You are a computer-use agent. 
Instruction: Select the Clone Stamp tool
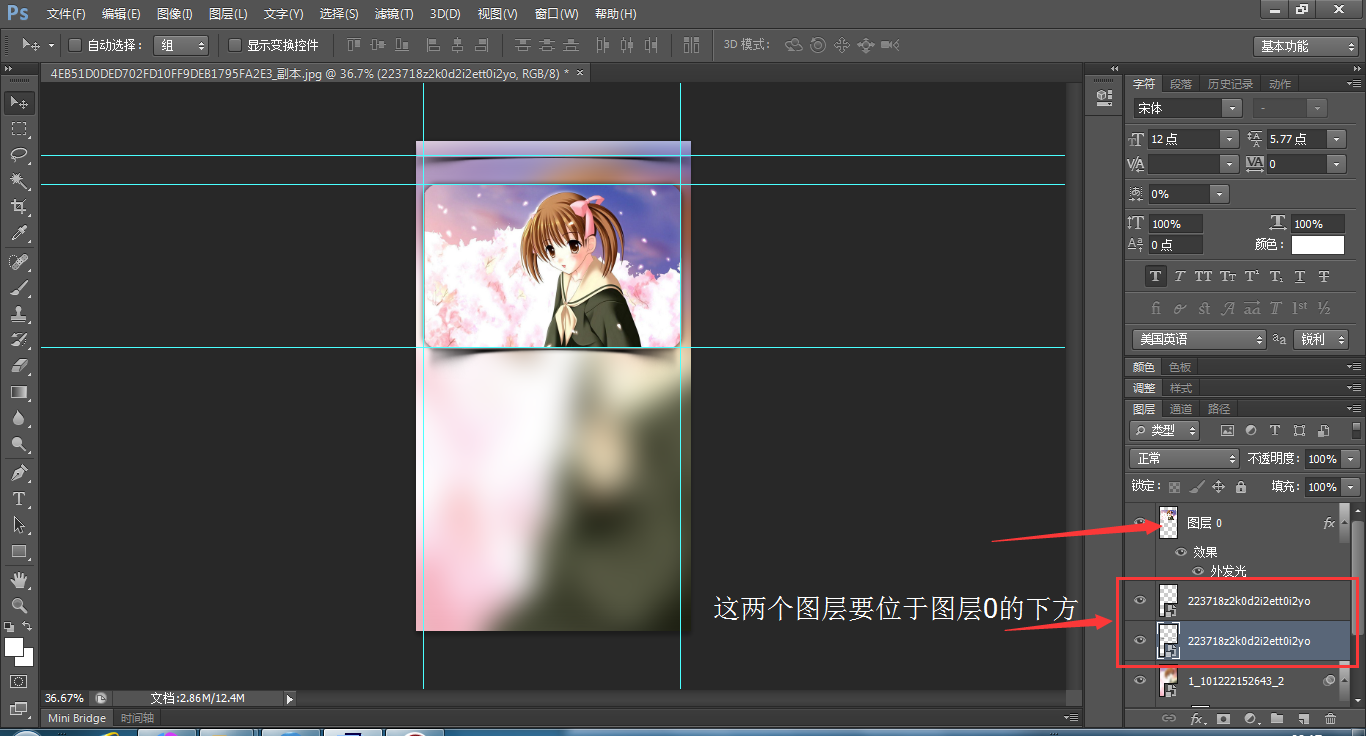[x=19, y=314]
